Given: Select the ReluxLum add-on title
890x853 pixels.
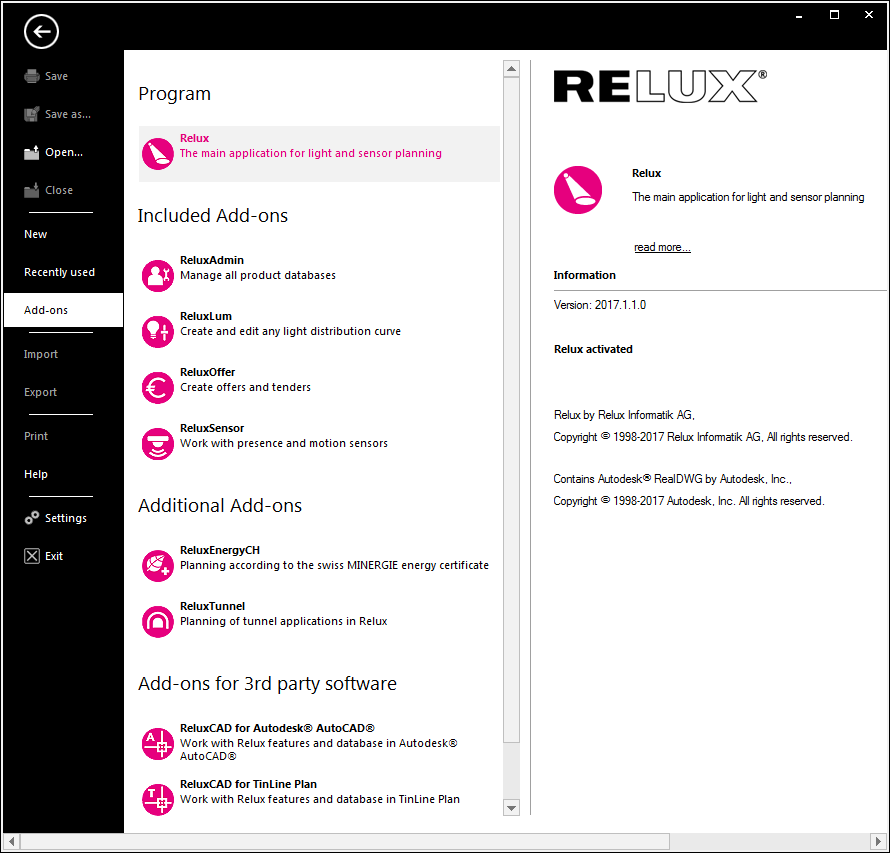Looking at the screenshot, I should tap(205, 317).
